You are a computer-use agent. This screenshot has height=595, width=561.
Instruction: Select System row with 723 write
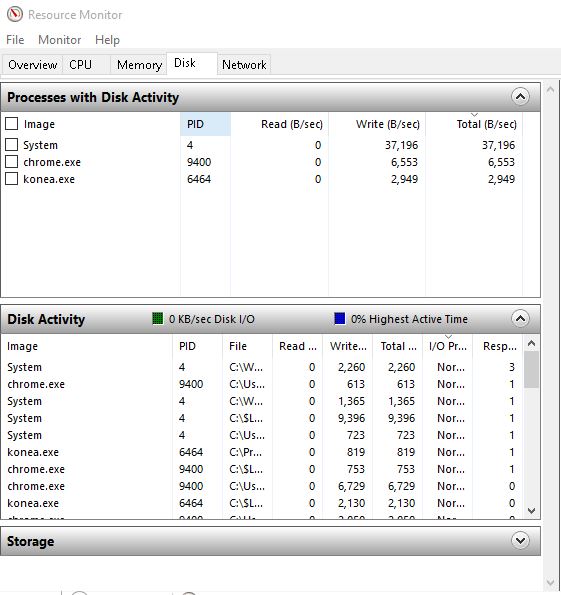(x=262, y=435)
